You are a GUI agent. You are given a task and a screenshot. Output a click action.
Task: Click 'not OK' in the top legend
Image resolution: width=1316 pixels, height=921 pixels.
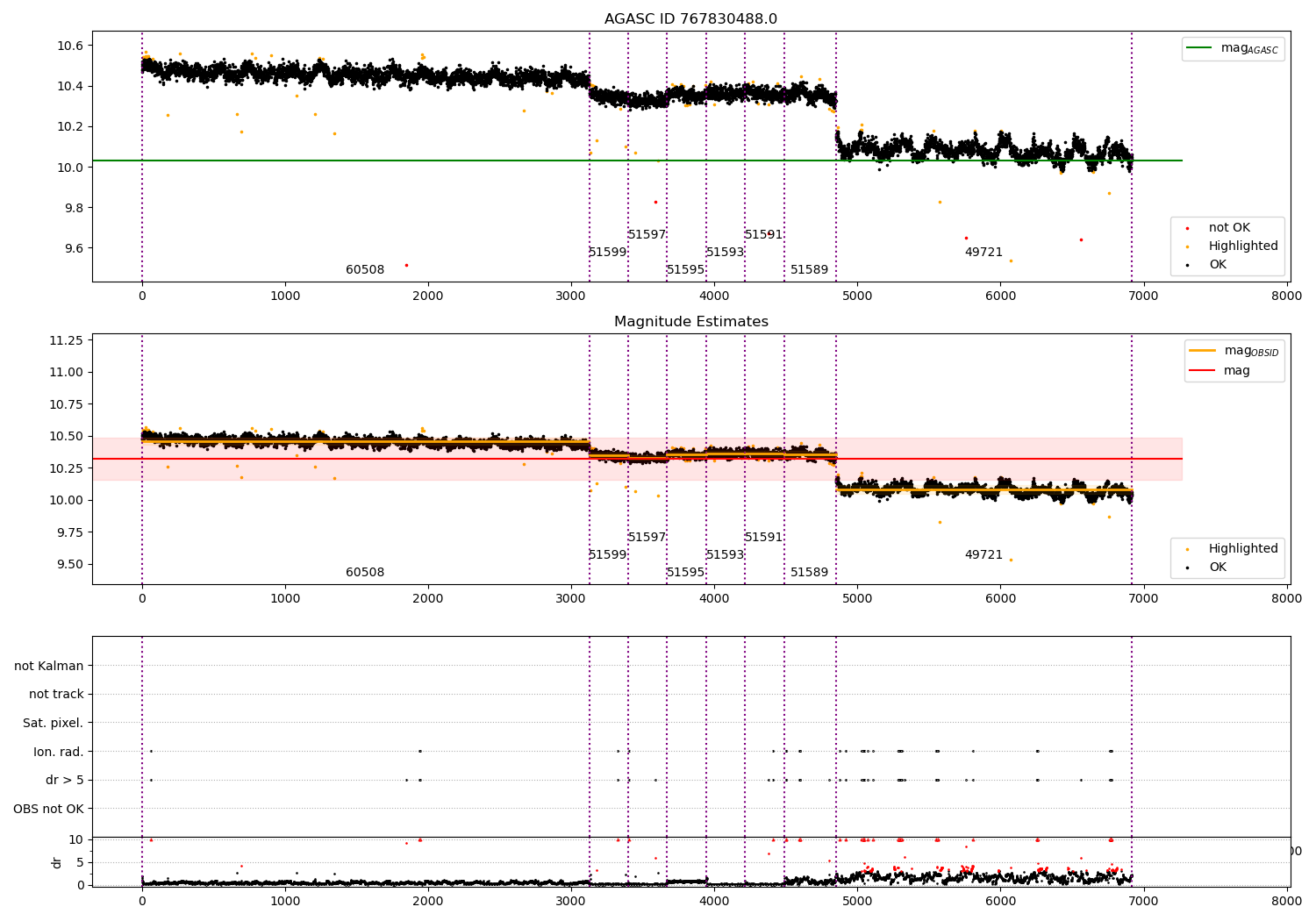[1229, 228]
